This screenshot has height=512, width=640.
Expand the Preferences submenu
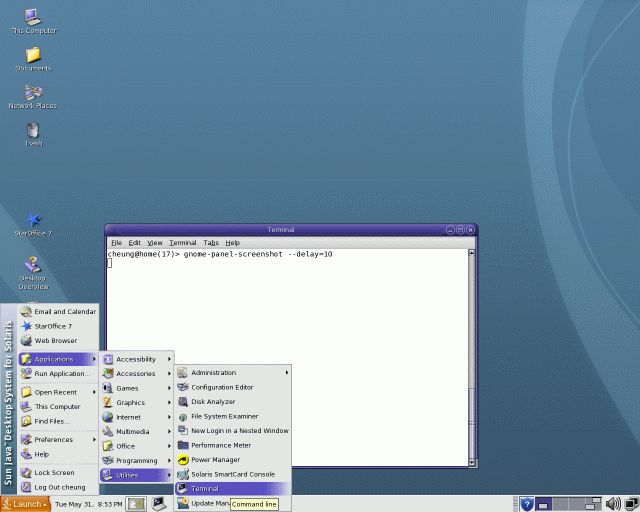tap(58, 440)
